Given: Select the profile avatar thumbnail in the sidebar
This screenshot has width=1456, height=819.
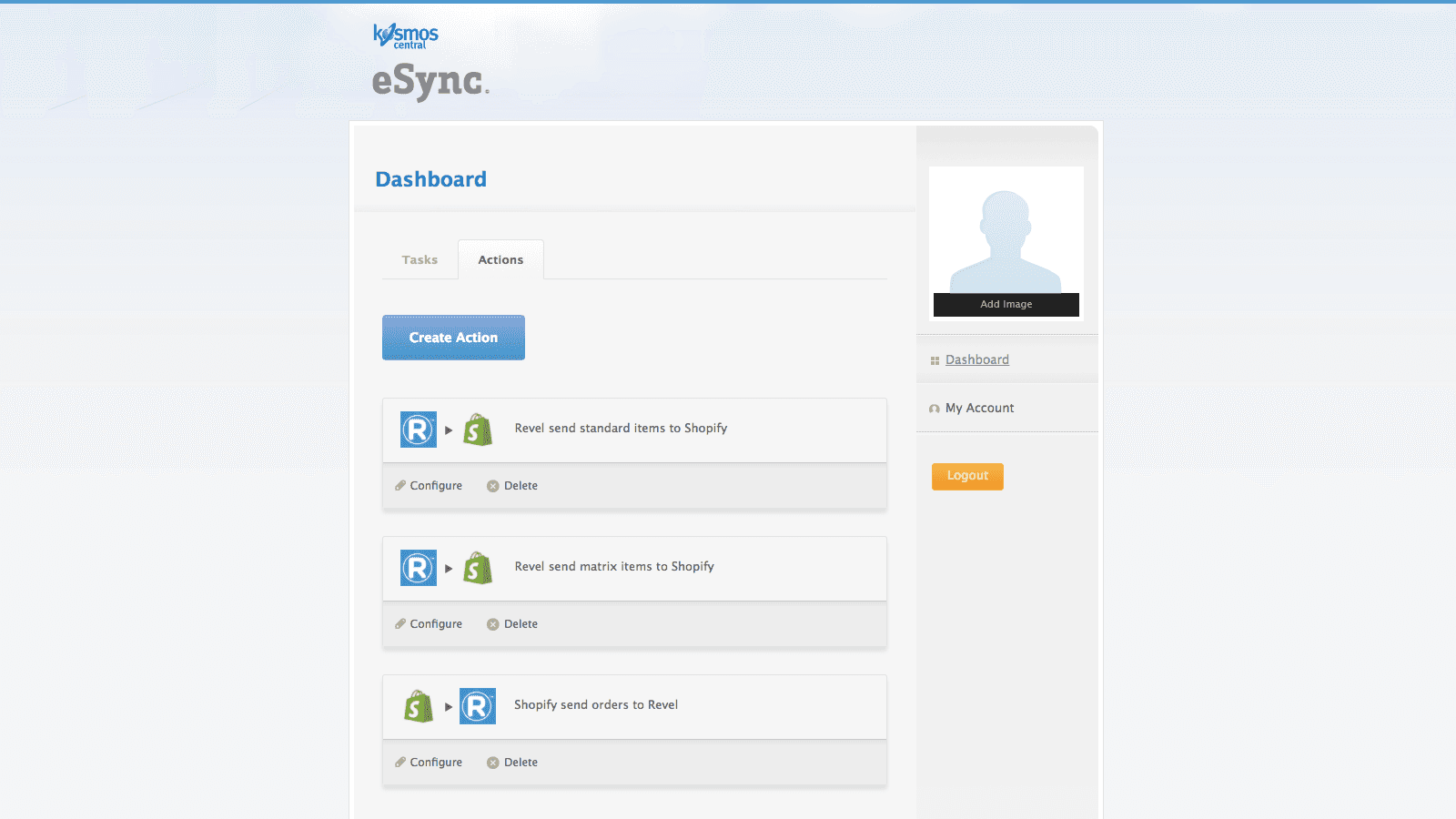Looking at the screenshot, I should coord(1006,232).
